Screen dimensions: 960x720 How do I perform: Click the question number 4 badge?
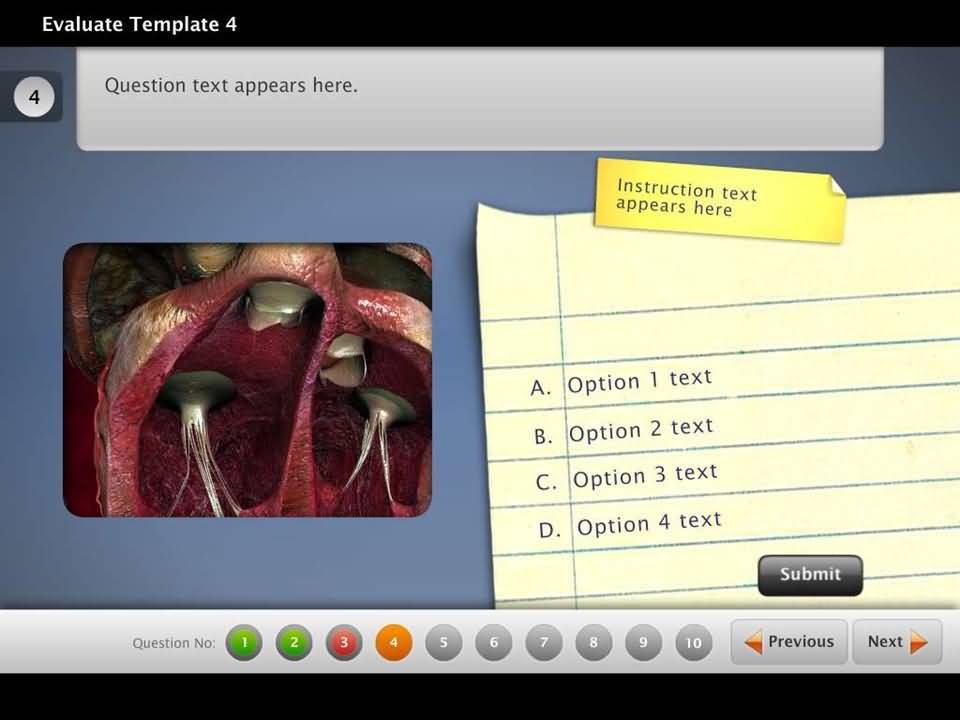pyautogui.click(x=34, y=98)
